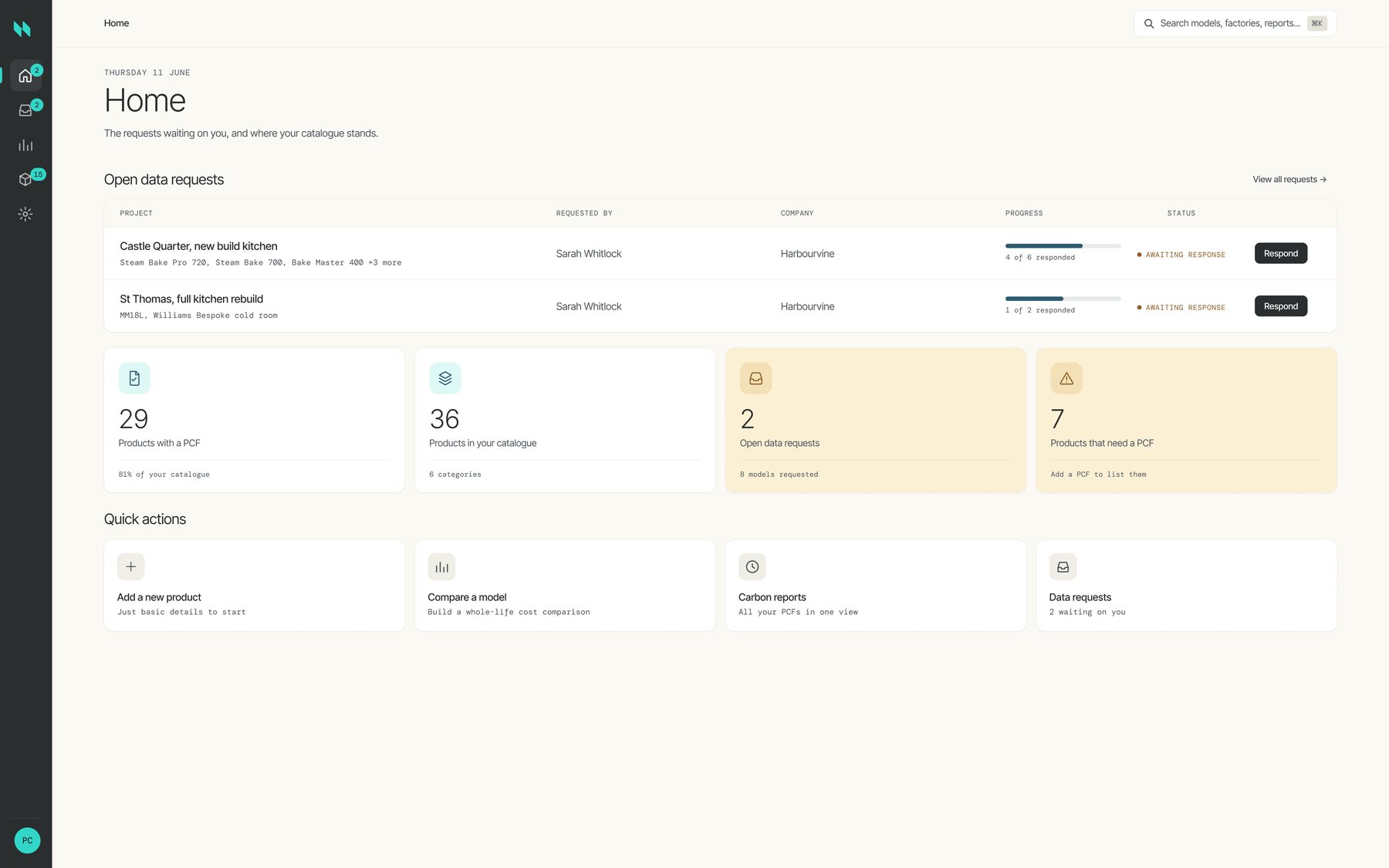Click the PROJECT column header
Viewport: 1389px width, 868px height.
click(x=136, y=213)
